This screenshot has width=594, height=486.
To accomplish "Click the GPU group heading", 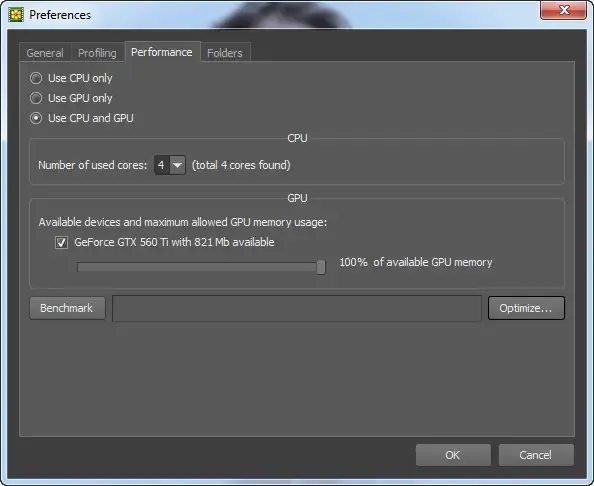I will 297,198.
